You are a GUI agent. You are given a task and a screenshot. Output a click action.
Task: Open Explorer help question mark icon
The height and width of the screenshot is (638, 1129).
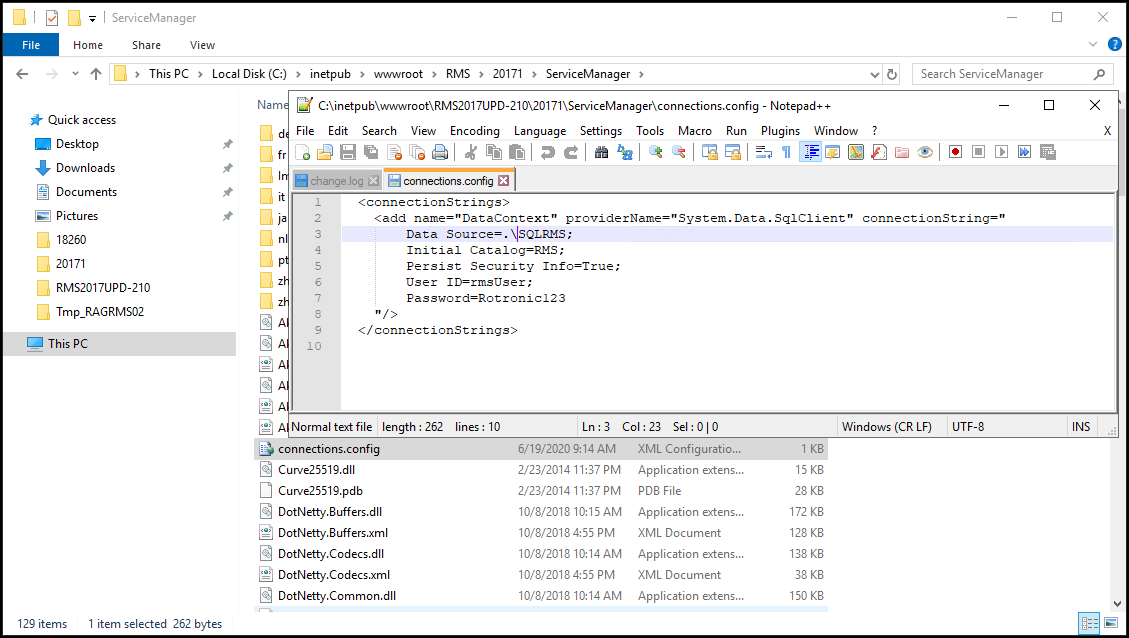click(1114, 45)
